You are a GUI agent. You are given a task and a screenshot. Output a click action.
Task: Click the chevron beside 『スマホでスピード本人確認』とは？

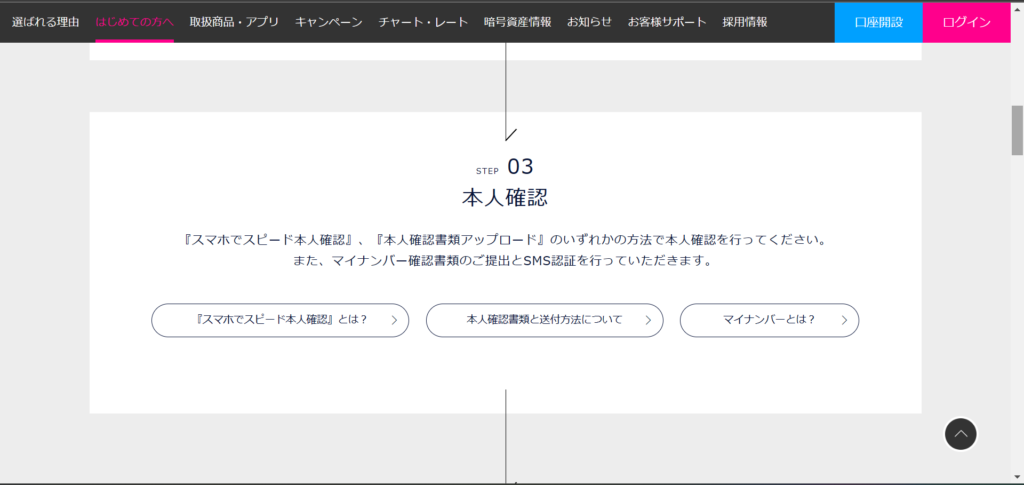point(394,321)
